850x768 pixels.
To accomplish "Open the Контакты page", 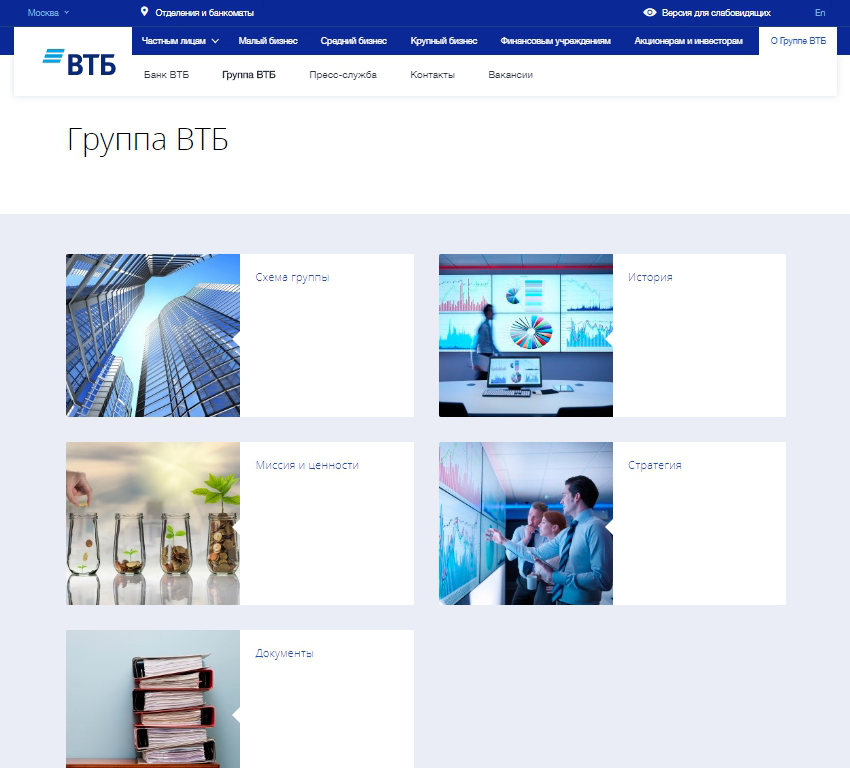I will click(432, 75).
